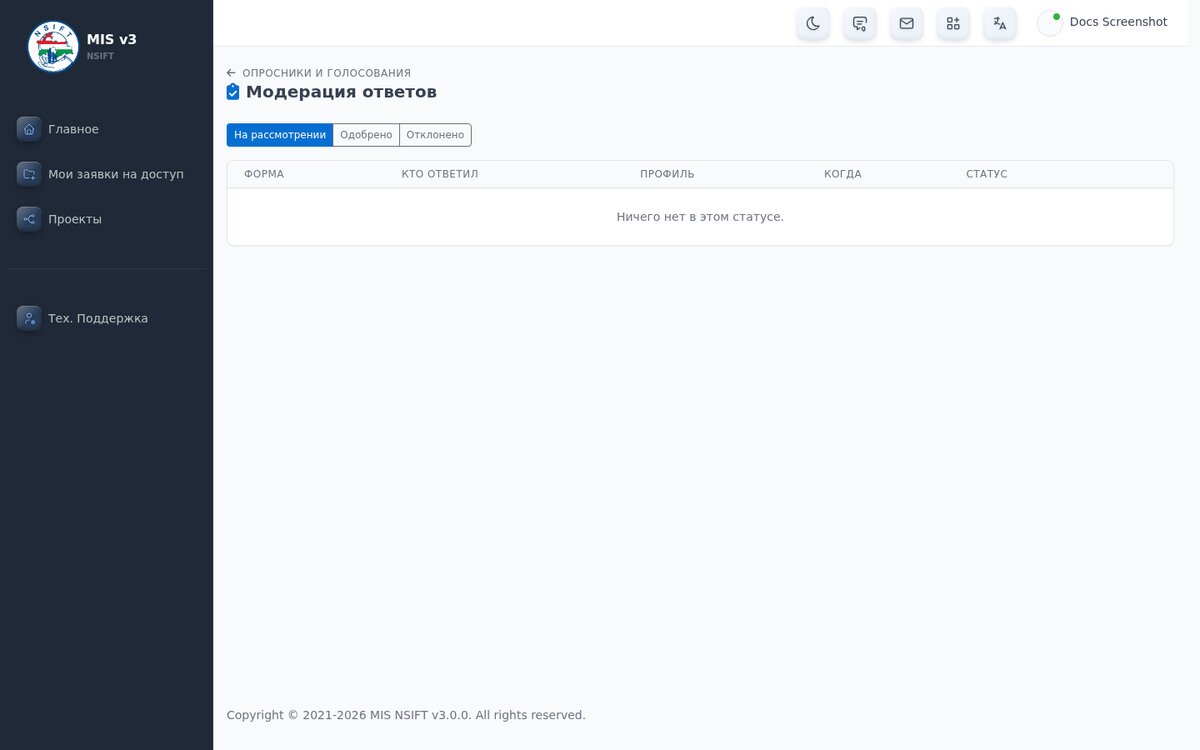Image resolution: width=1200 pixels, height=750 pixels.
Task: Show the Отклонено tab
Action: (435, 135)
